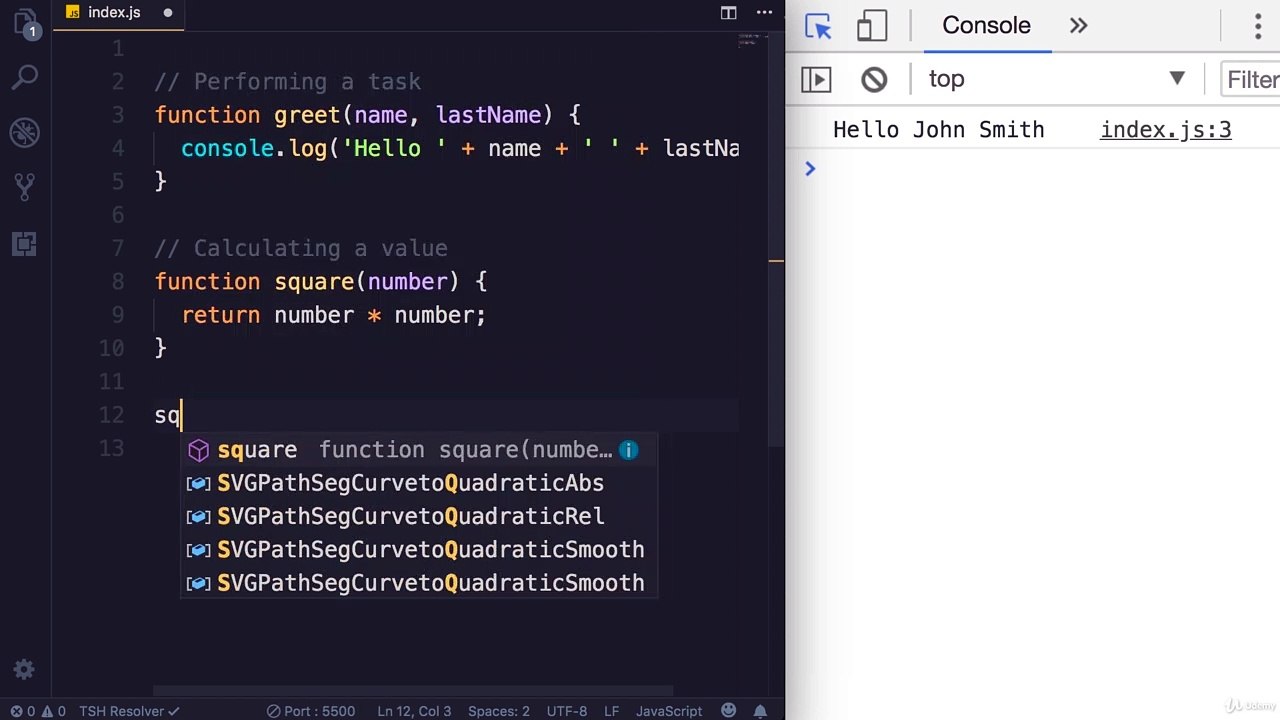Screen dimensions: 1280x720
Task: Toggle the element inspector picker
Action: coord(818,26)
